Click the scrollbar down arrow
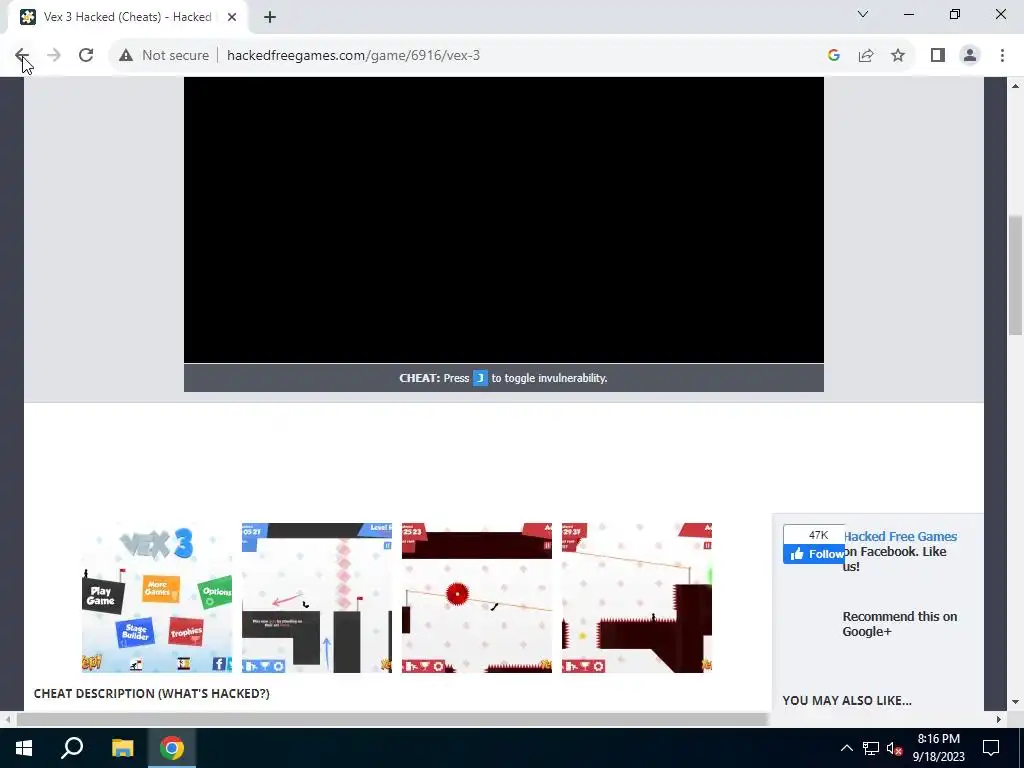Image resolution: width=1024 pixels, height=768 pixels. [x=1016, y=702]
